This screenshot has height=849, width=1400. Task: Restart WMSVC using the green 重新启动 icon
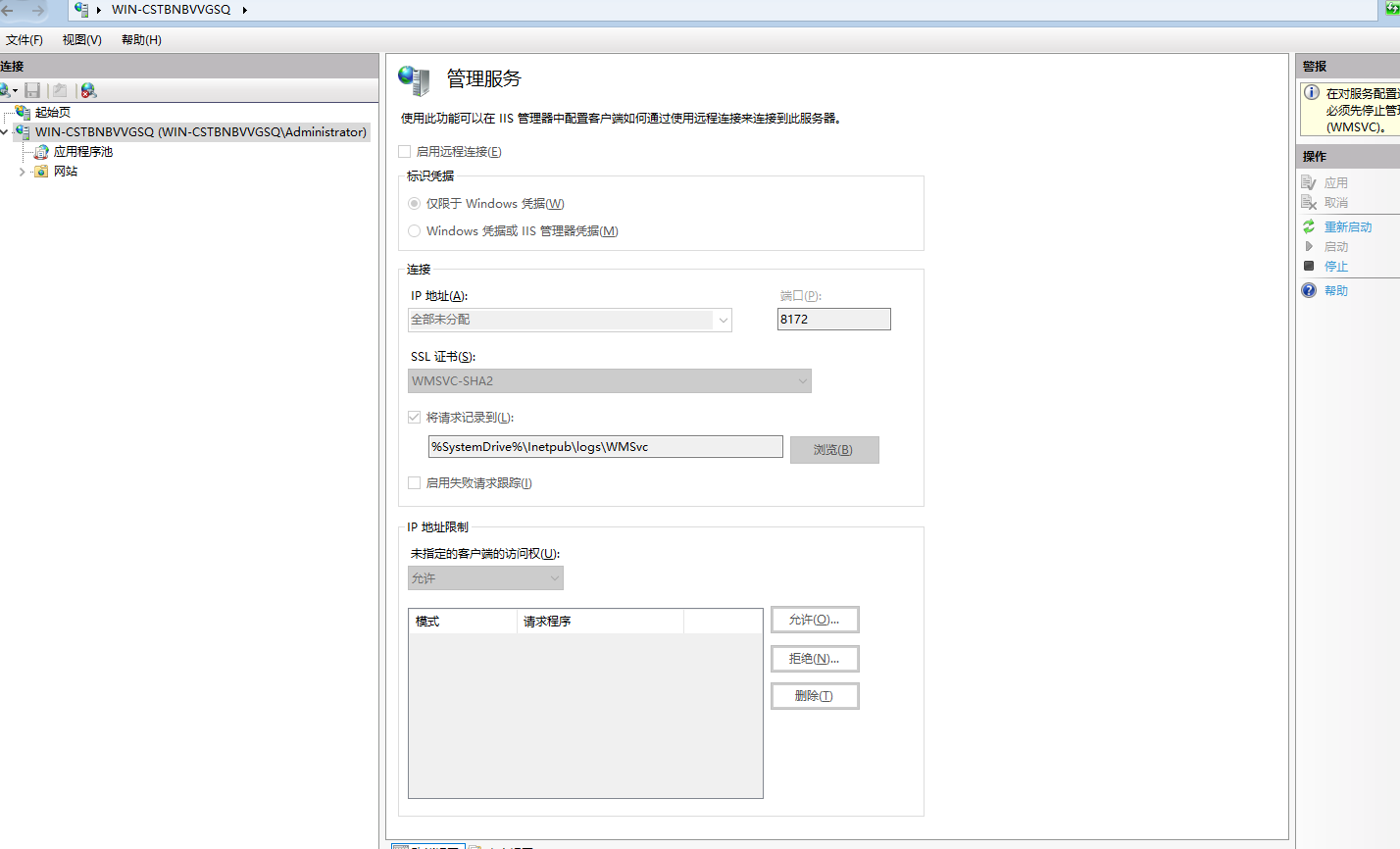pos(1308,226)
